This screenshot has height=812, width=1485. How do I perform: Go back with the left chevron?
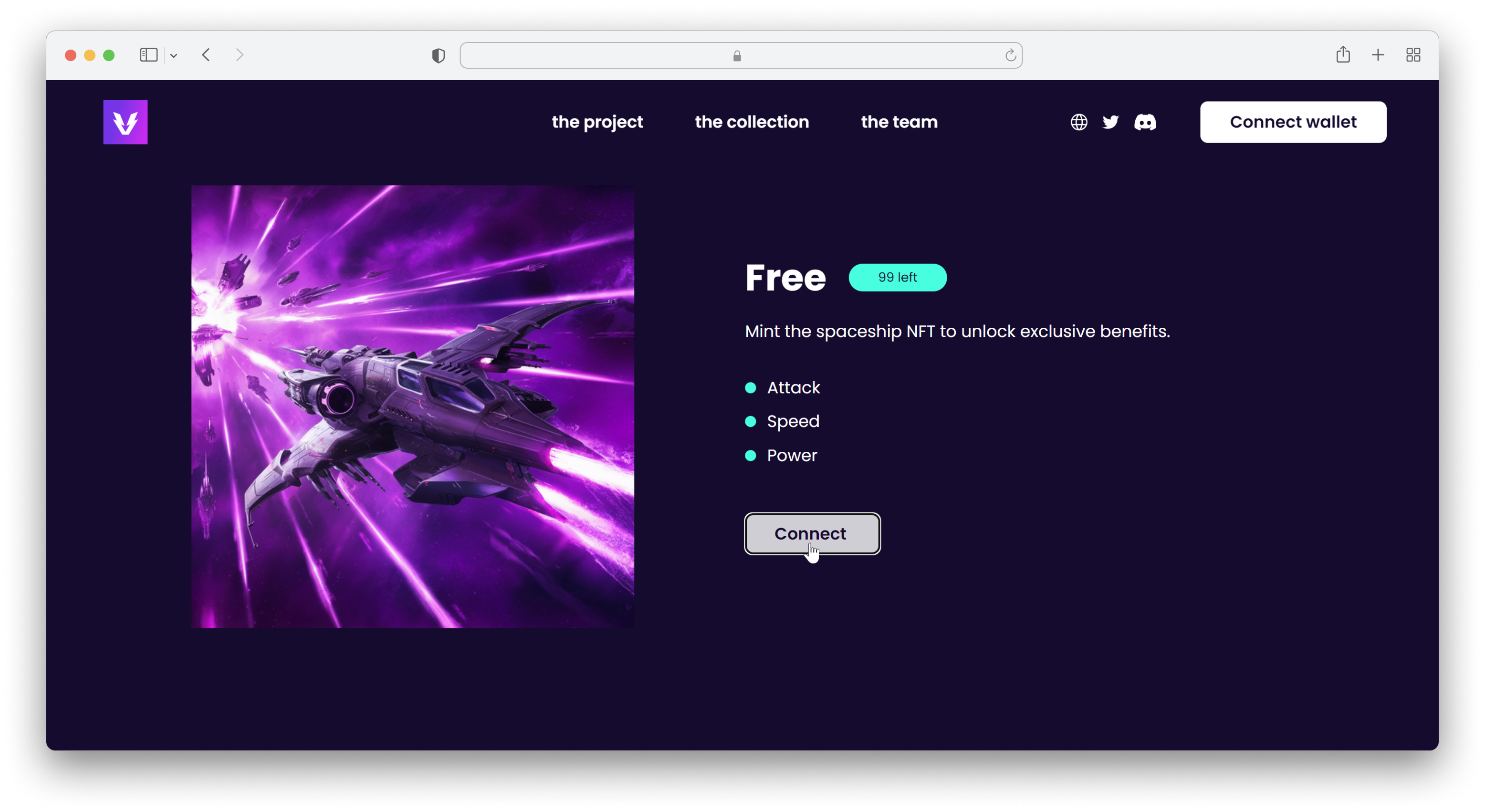pyautogui.click(x=206, y=55)
